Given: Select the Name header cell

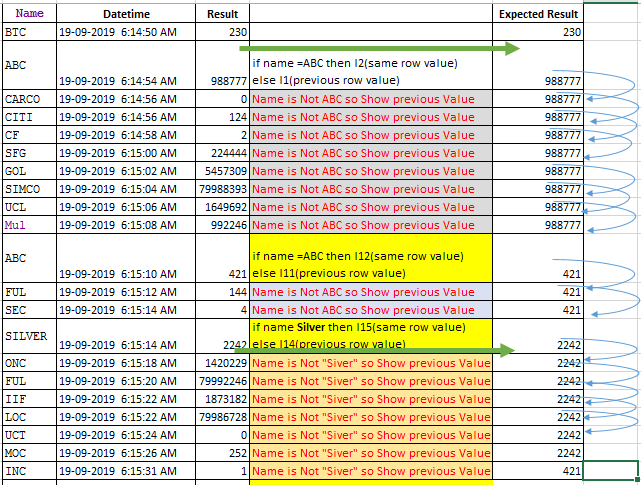Looking at the screenshot, I should pos(29,13).
